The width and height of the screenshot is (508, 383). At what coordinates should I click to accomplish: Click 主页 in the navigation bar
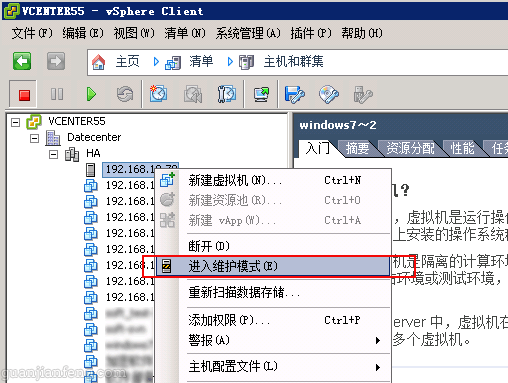pyautogui.click(x=127, y=62)
